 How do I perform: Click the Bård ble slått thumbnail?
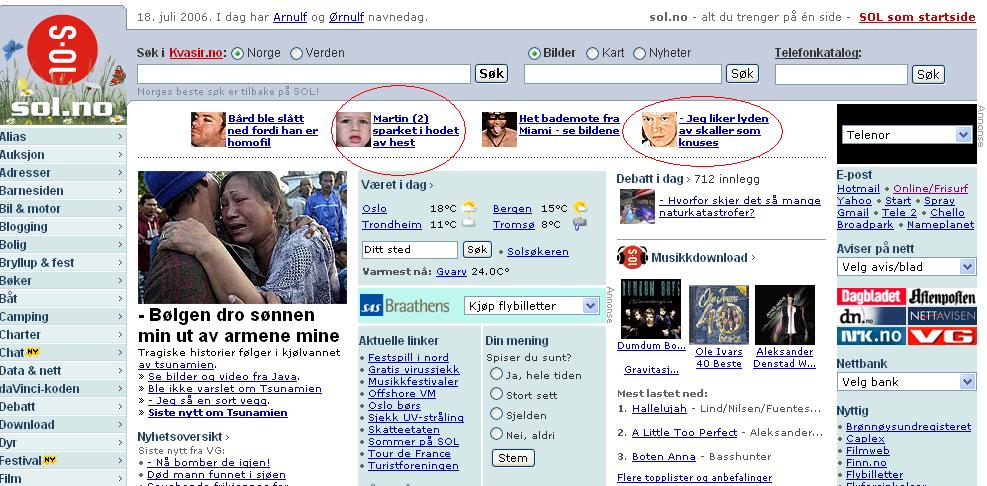(x=208, y=130)
